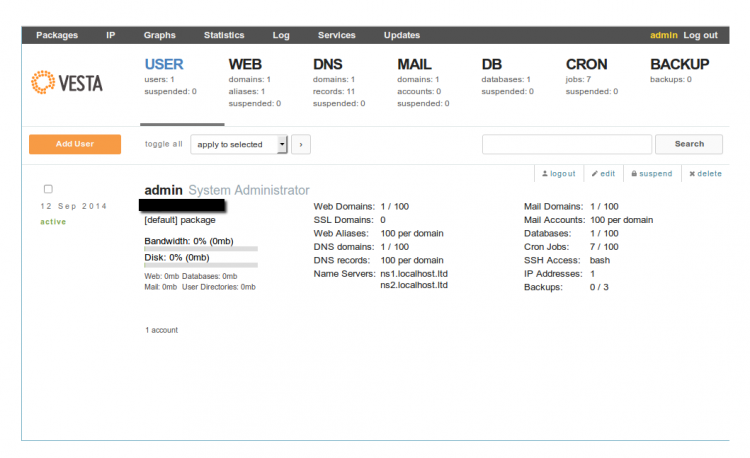Click the Bandwidth usage progress bar
Screen dimensions: 750x458
coord(201,248)
